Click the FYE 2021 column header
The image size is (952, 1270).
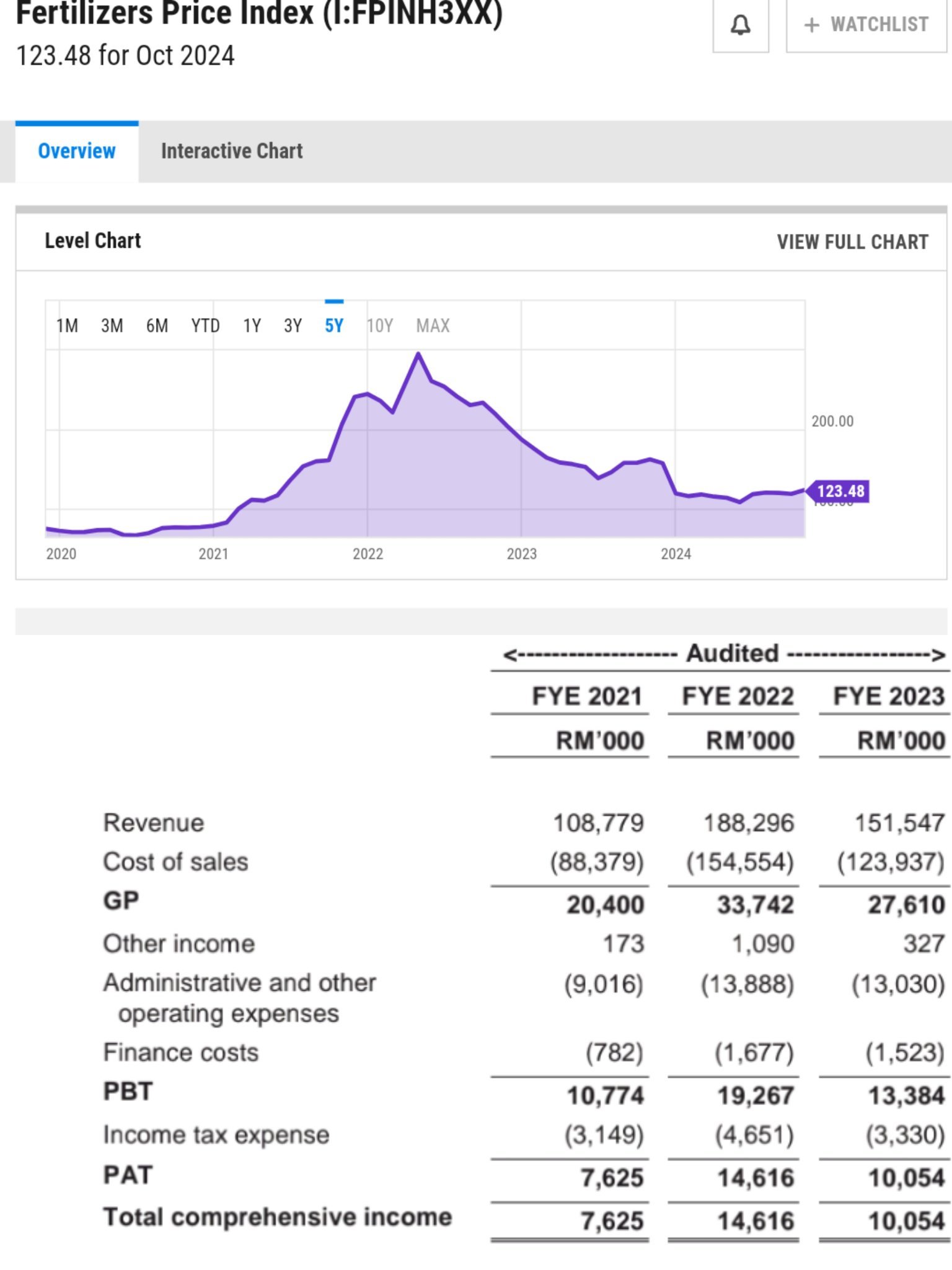[587, 696]
